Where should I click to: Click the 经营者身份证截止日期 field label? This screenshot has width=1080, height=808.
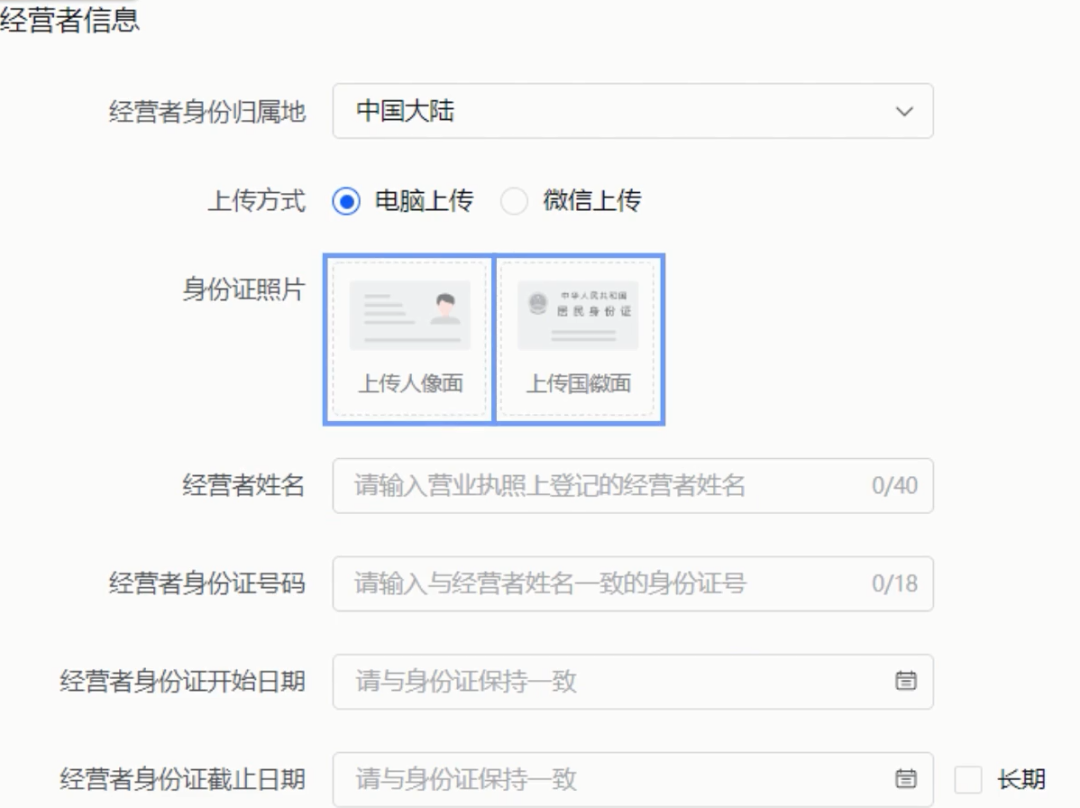pyautogui.click(x=183, y=779)
